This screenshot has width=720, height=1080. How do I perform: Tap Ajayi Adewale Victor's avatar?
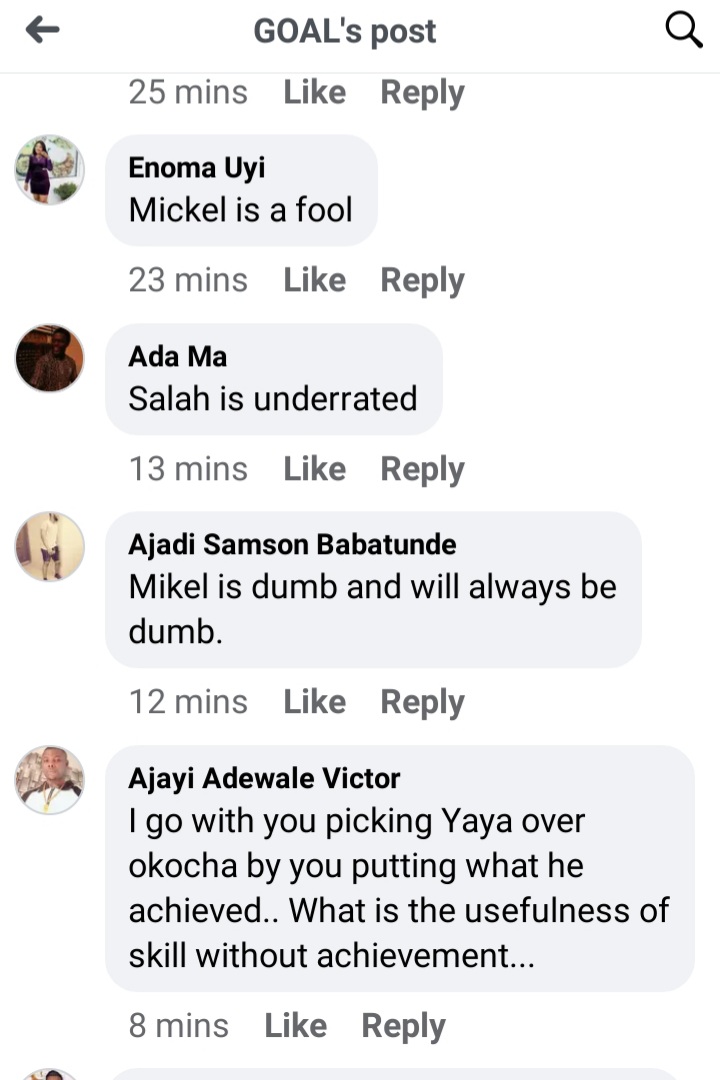50,780
